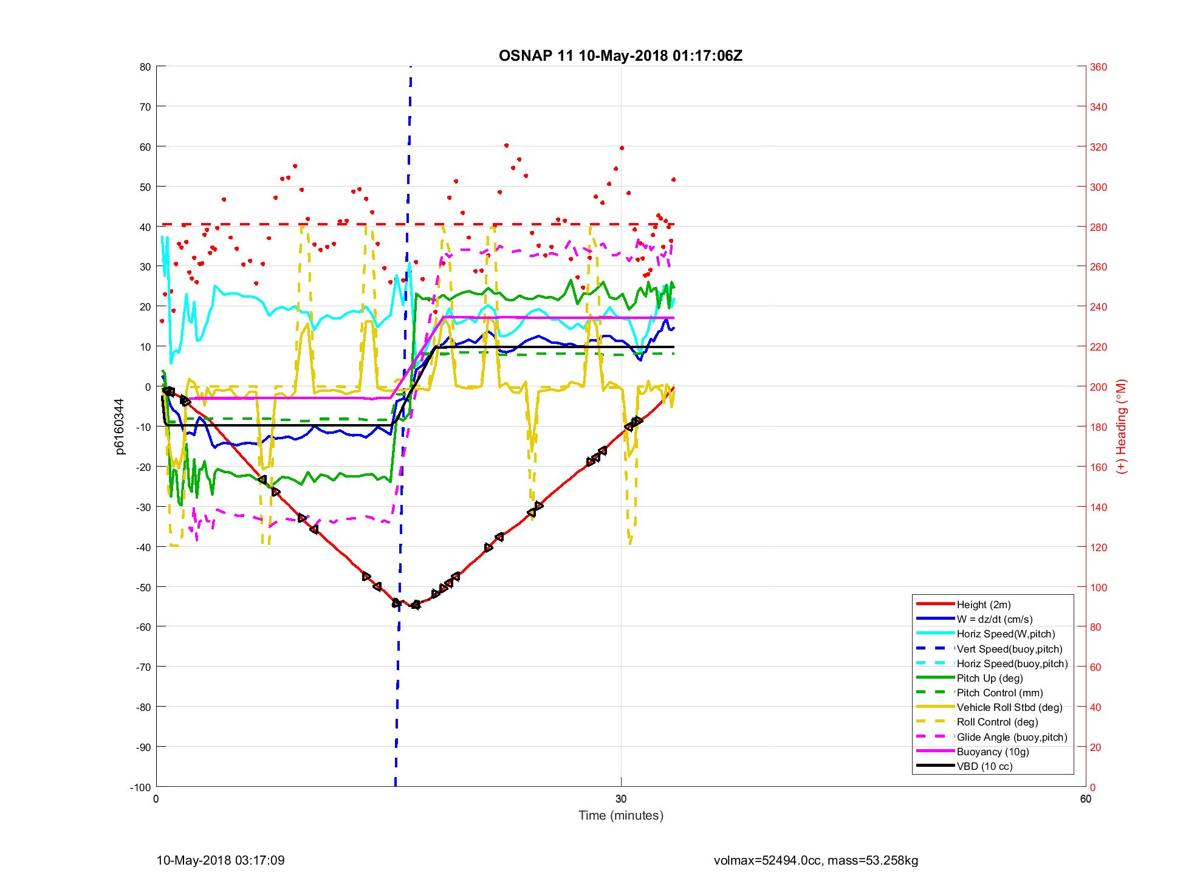
Task: Click the 50 tick label
Action: (x=144, y=187)
